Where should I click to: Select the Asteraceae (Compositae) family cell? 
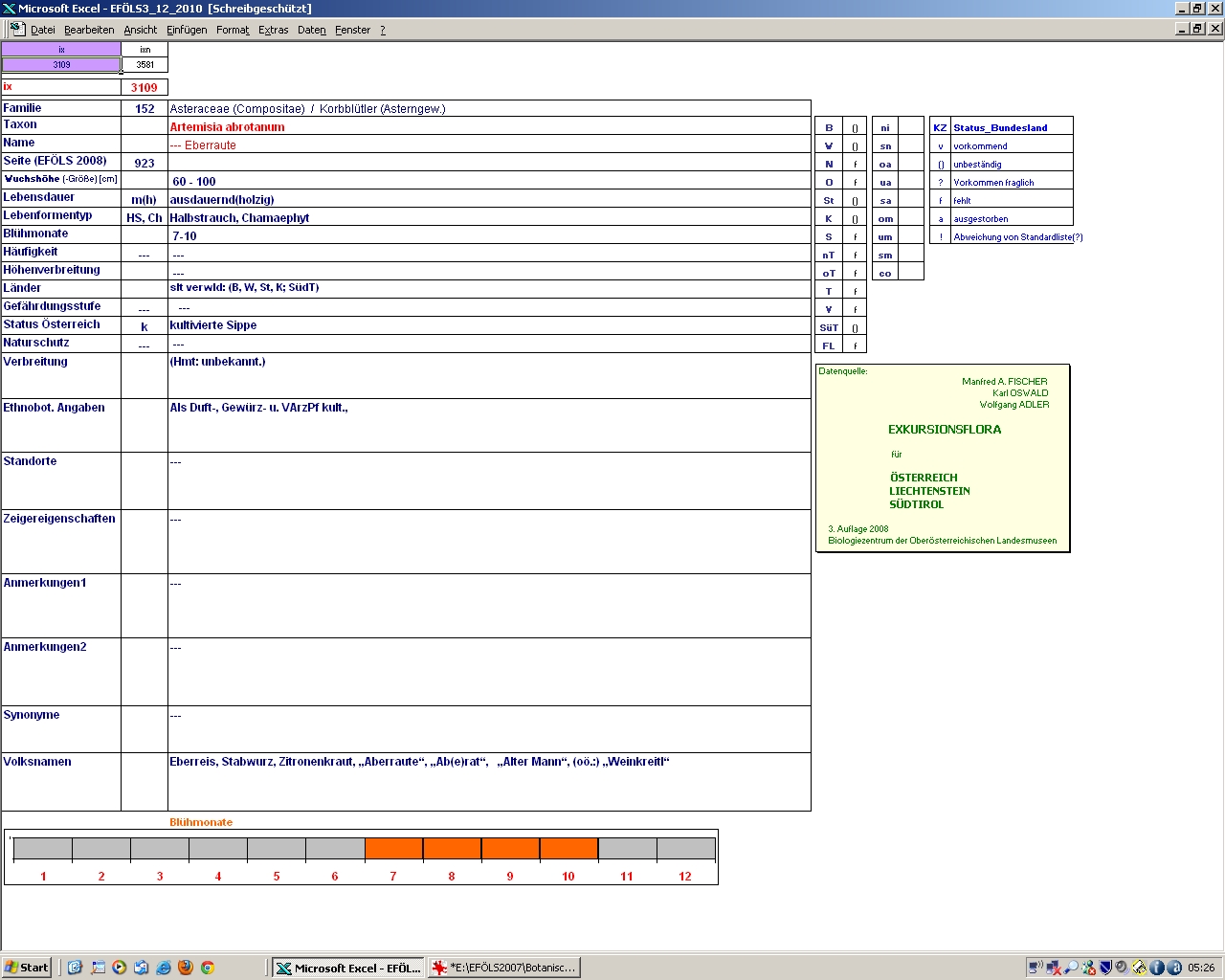489,108
